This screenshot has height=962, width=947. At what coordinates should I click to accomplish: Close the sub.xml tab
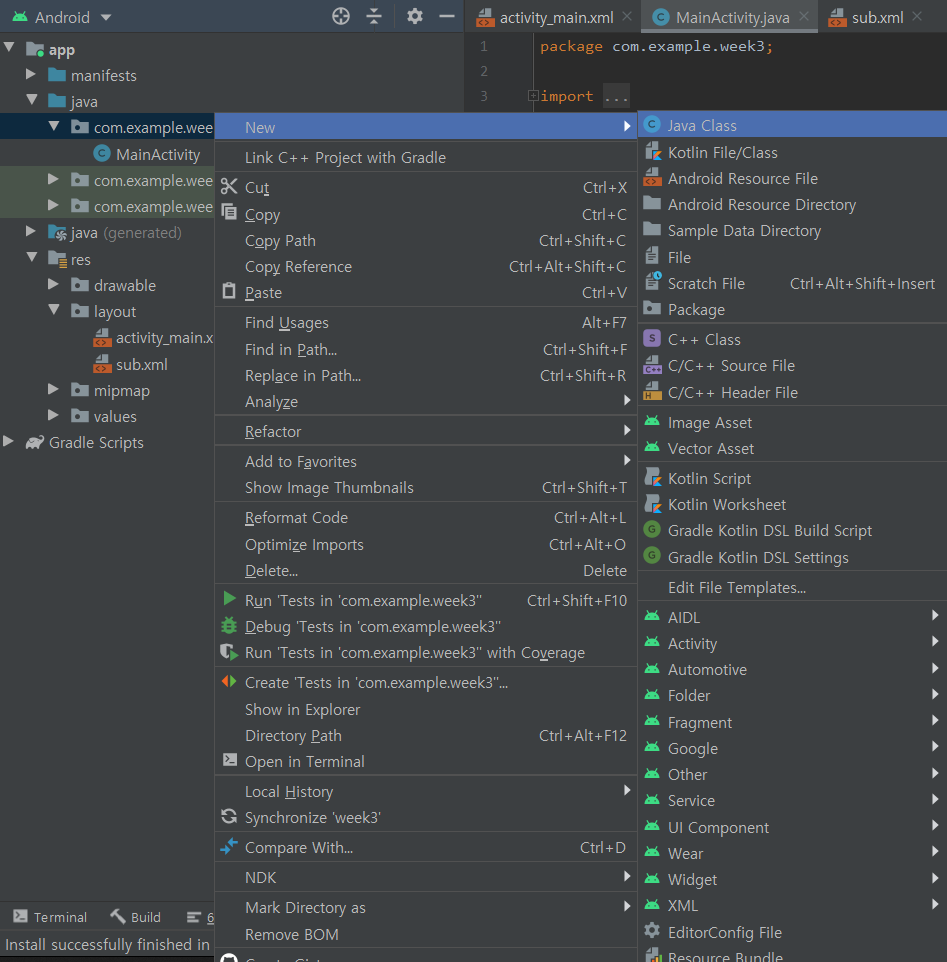pyautogui.click(x=917, y=17)
